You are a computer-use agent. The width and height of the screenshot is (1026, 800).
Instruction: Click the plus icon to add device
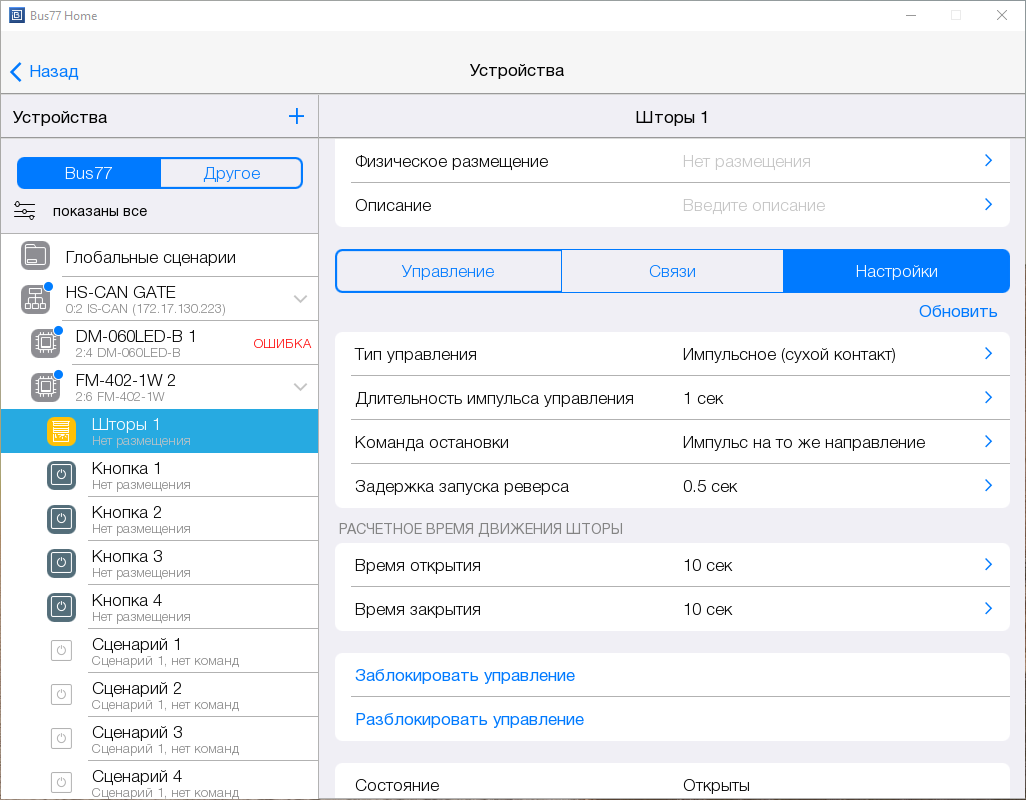click(x=296, y=117)
